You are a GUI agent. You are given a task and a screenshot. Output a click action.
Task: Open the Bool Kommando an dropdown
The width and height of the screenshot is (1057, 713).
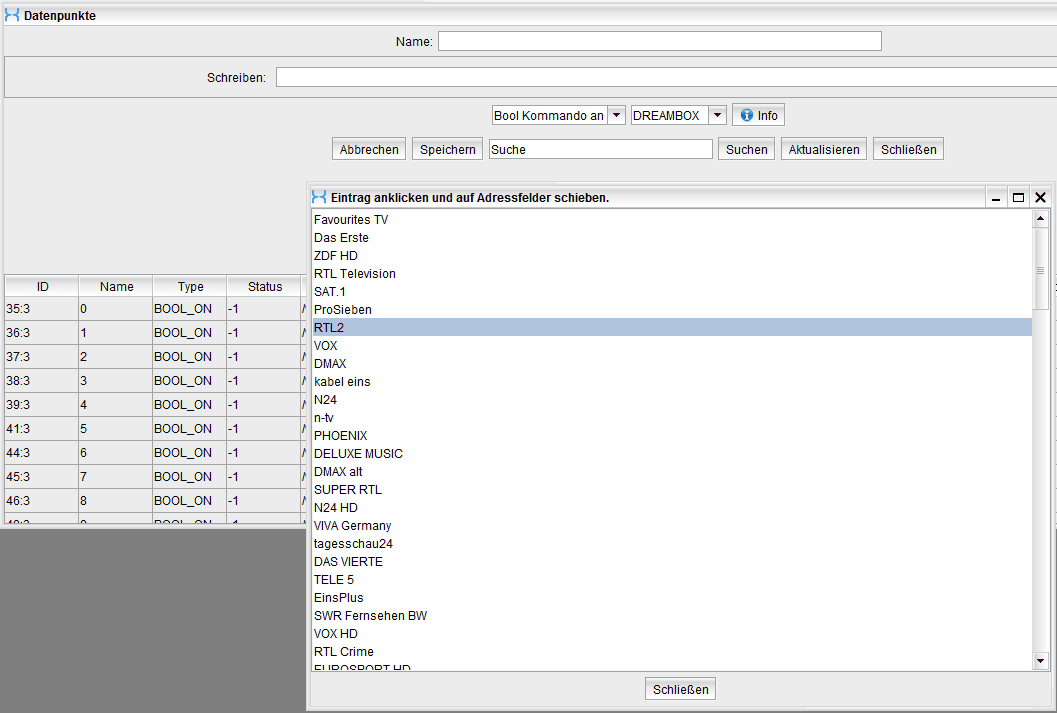click(x=617, y=115)
